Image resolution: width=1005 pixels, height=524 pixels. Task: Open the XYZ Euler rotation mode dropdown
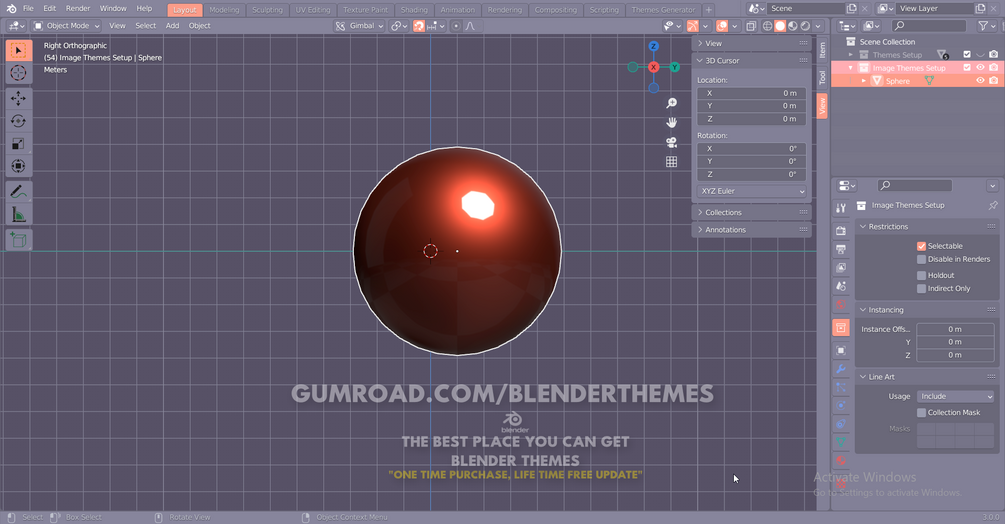pyautogui.click(x=752, y=192)
